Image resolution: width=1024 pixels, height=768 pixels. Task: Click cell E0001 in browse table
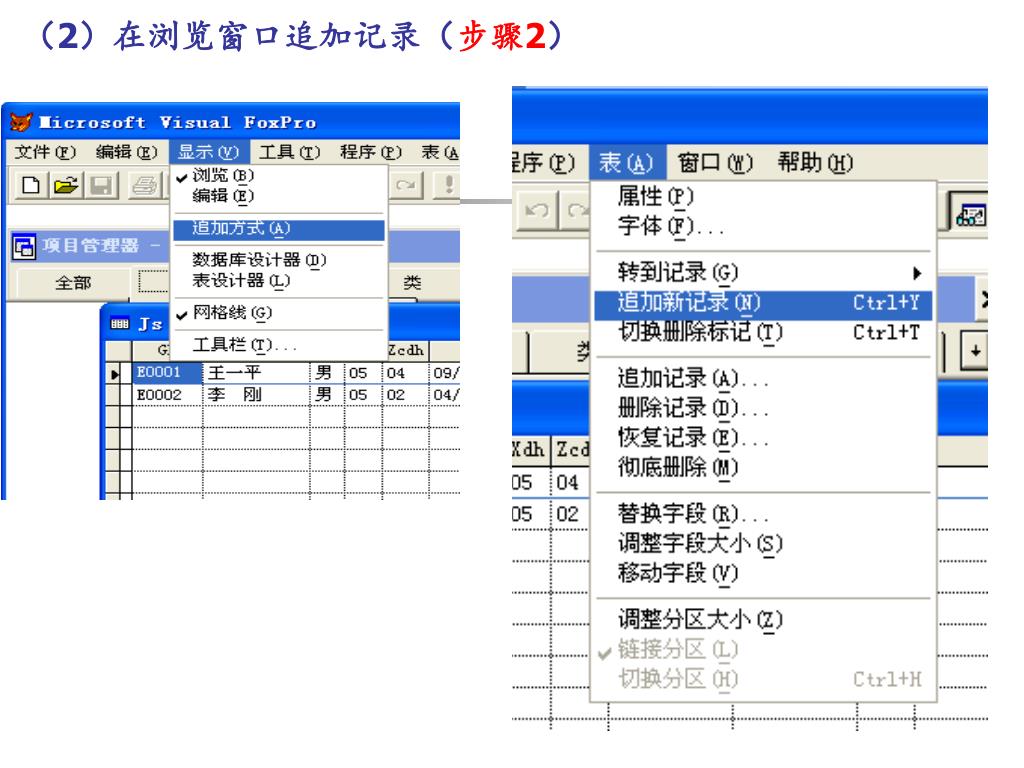tap(167, 372)
